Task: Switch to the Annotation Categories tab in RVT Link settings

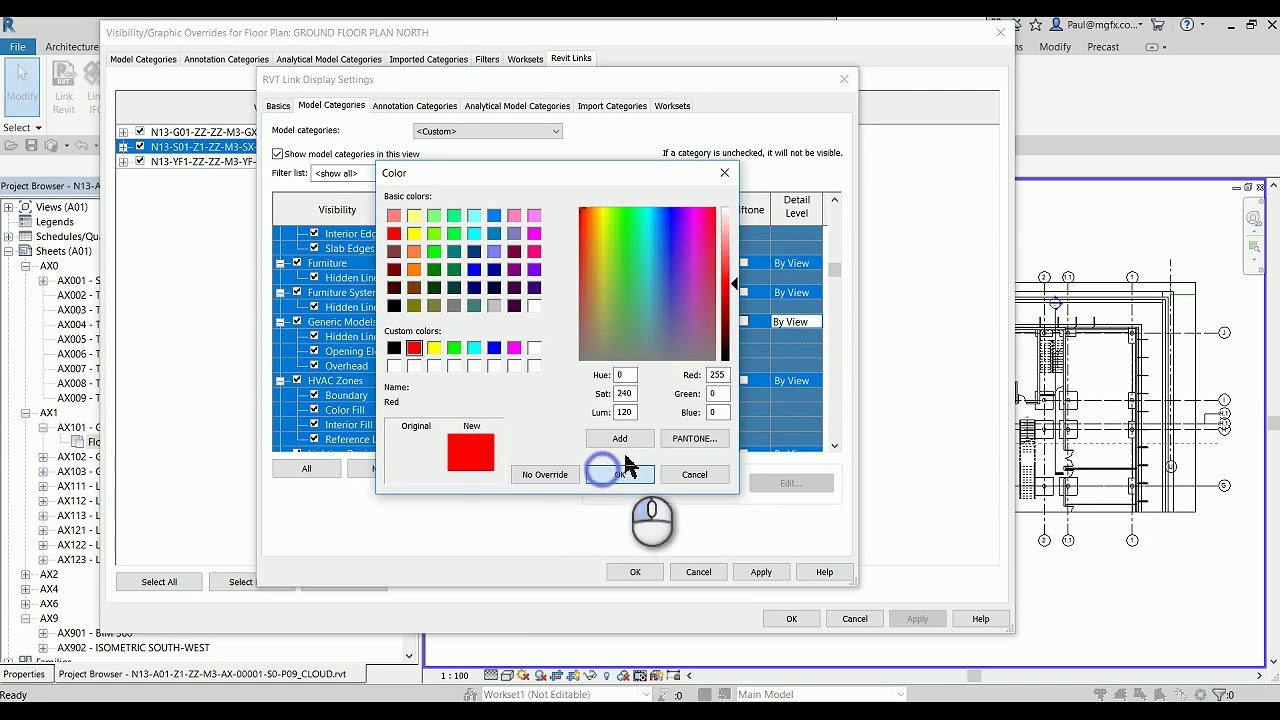Action: point(414,106)
